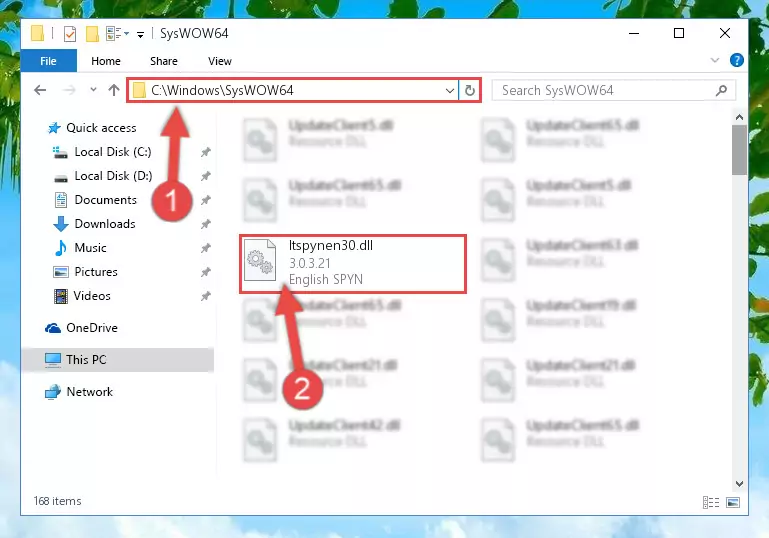The image size is (769, 538).
Task: Expand the ribbon with the chevron
Action: [x=715, y=60]
